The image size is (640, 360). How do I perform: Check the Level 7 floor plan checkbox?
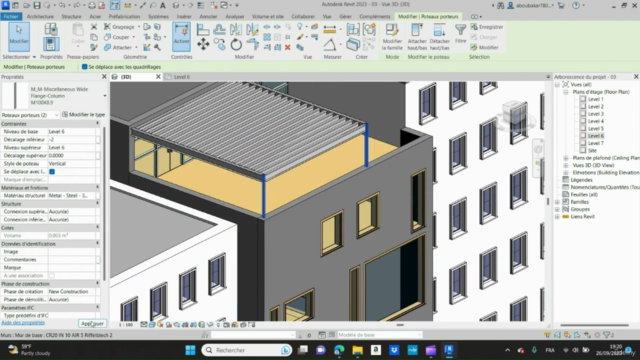(x=583, y=143)
